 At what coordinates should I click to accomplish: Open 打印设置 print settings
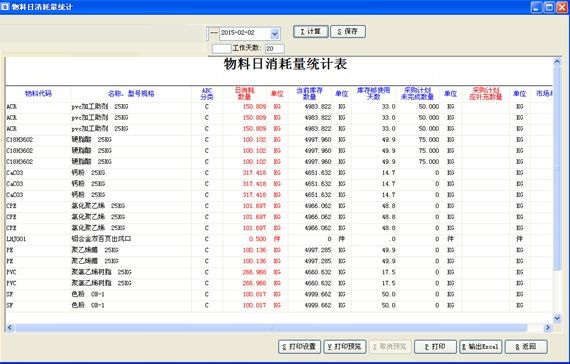pos(300,347)
